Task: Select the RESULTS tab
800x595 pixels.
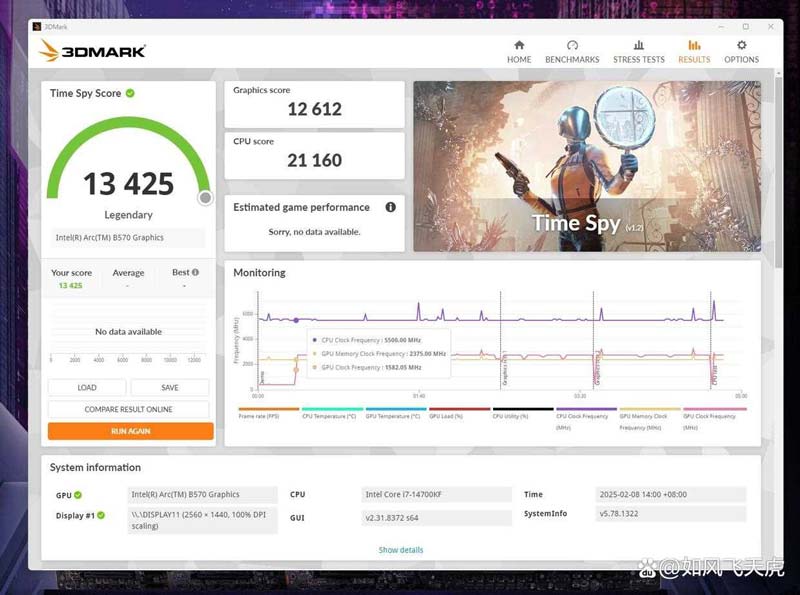Action: [694, 52]
